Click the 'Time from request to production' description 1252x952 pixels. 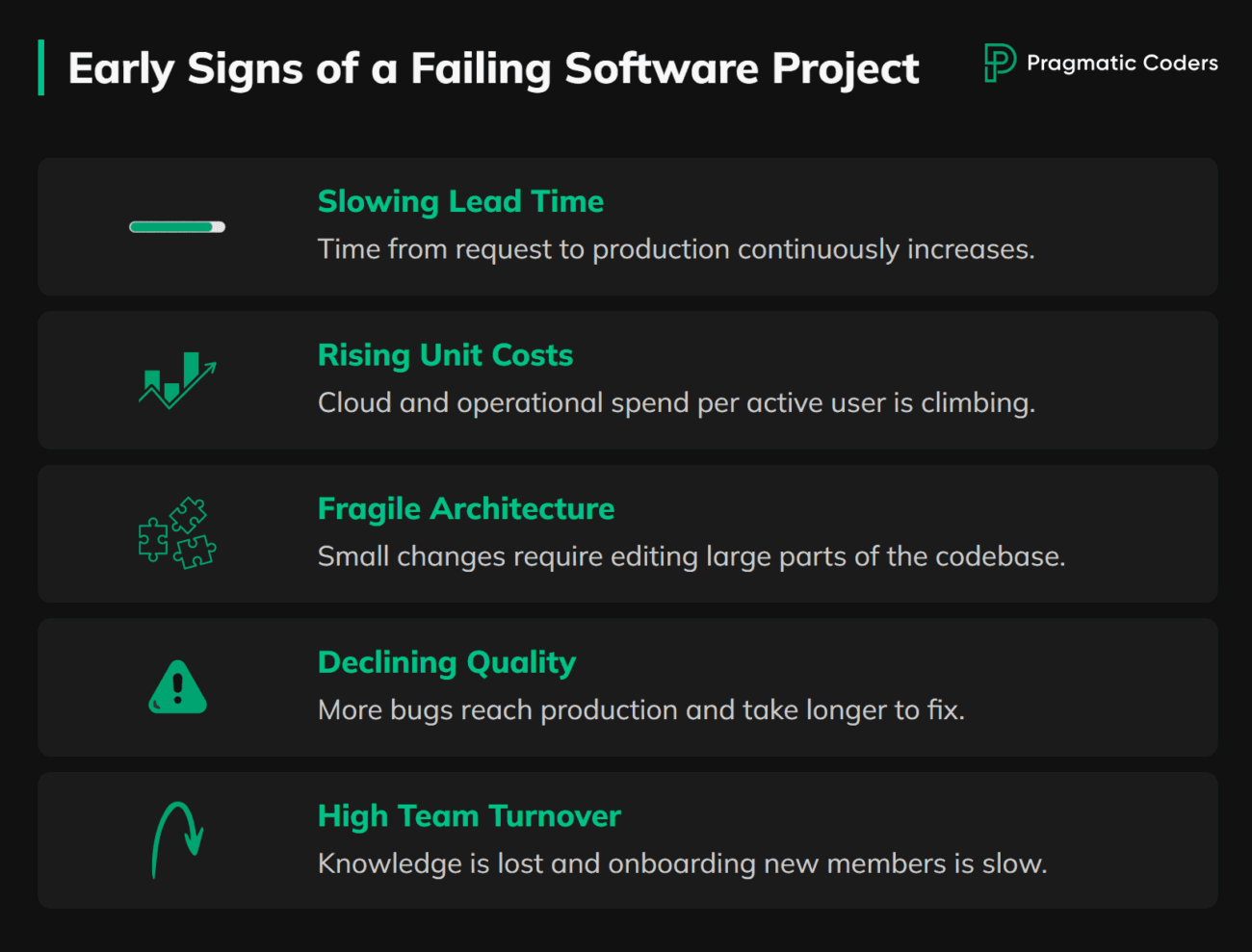[676, 249]
